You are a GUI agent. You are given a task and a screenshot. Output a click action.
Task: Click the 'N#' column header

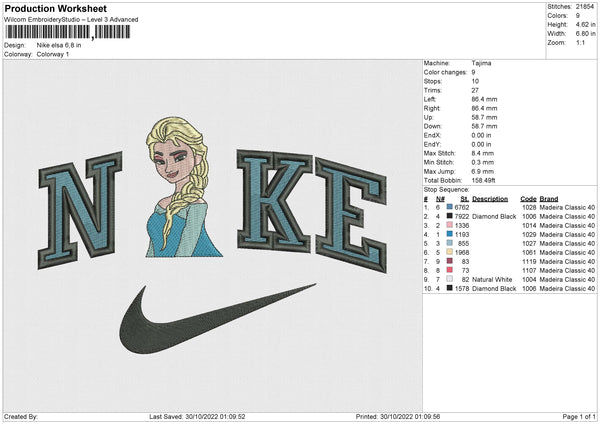[440, 199]
